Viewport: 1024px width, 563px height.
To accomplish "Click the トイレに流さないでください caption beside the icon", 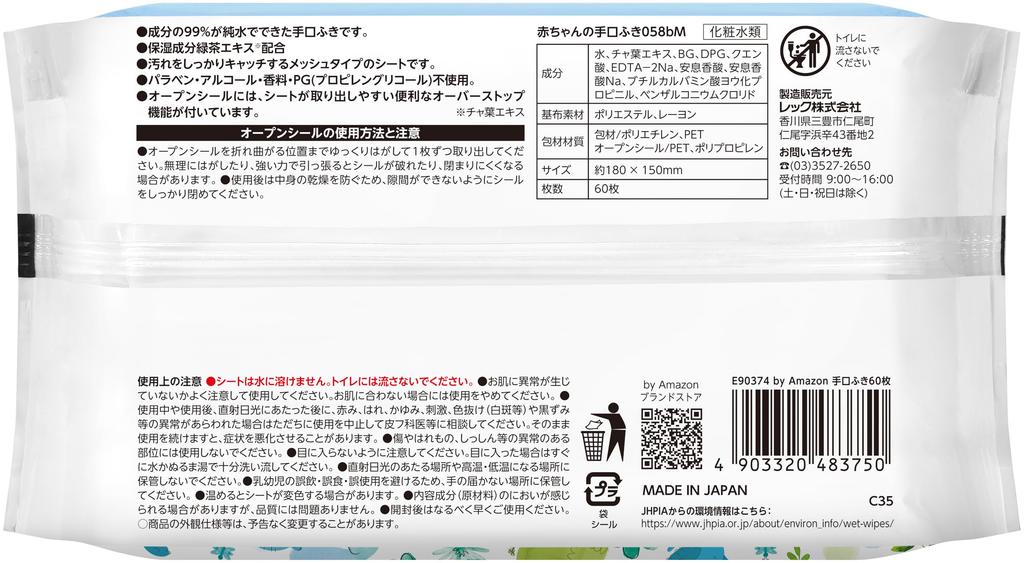I will pos(857,50).
